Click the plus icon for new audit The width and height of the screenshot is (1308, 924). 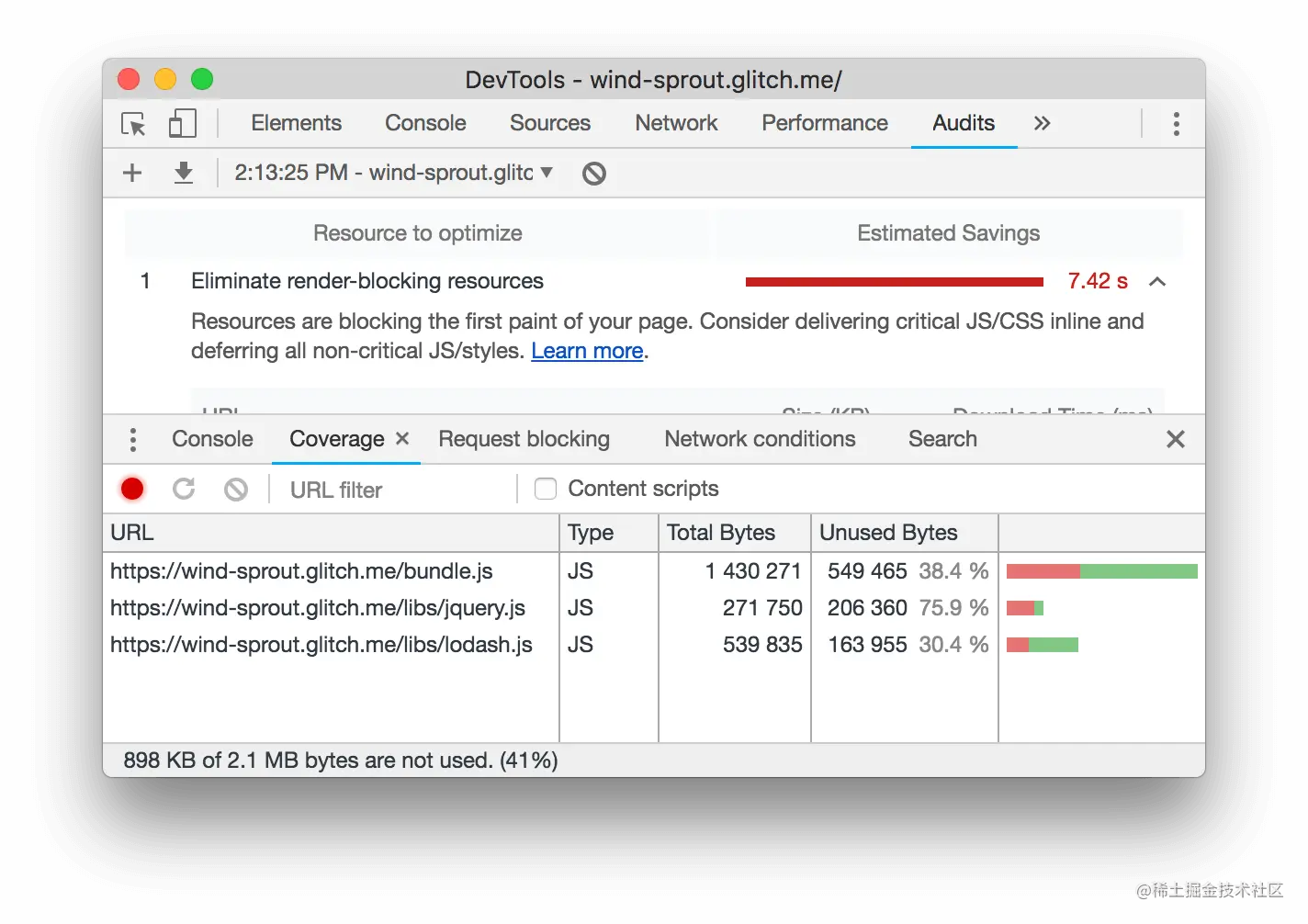click(132, 173)
